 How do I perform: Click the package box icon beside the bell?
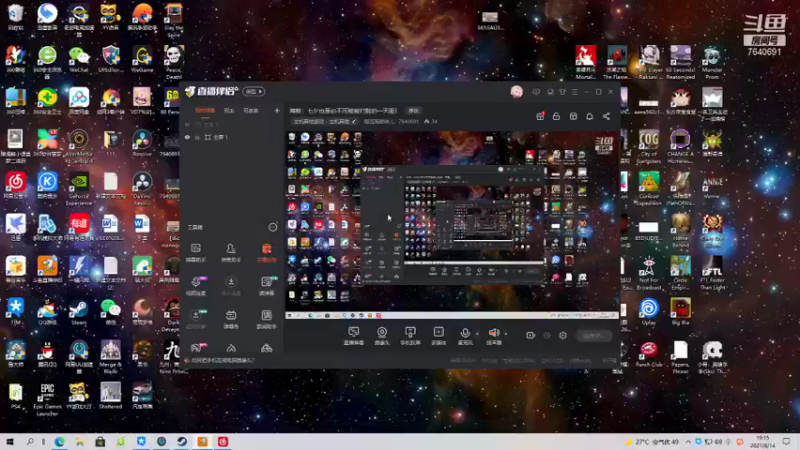[x=573, y=116]
